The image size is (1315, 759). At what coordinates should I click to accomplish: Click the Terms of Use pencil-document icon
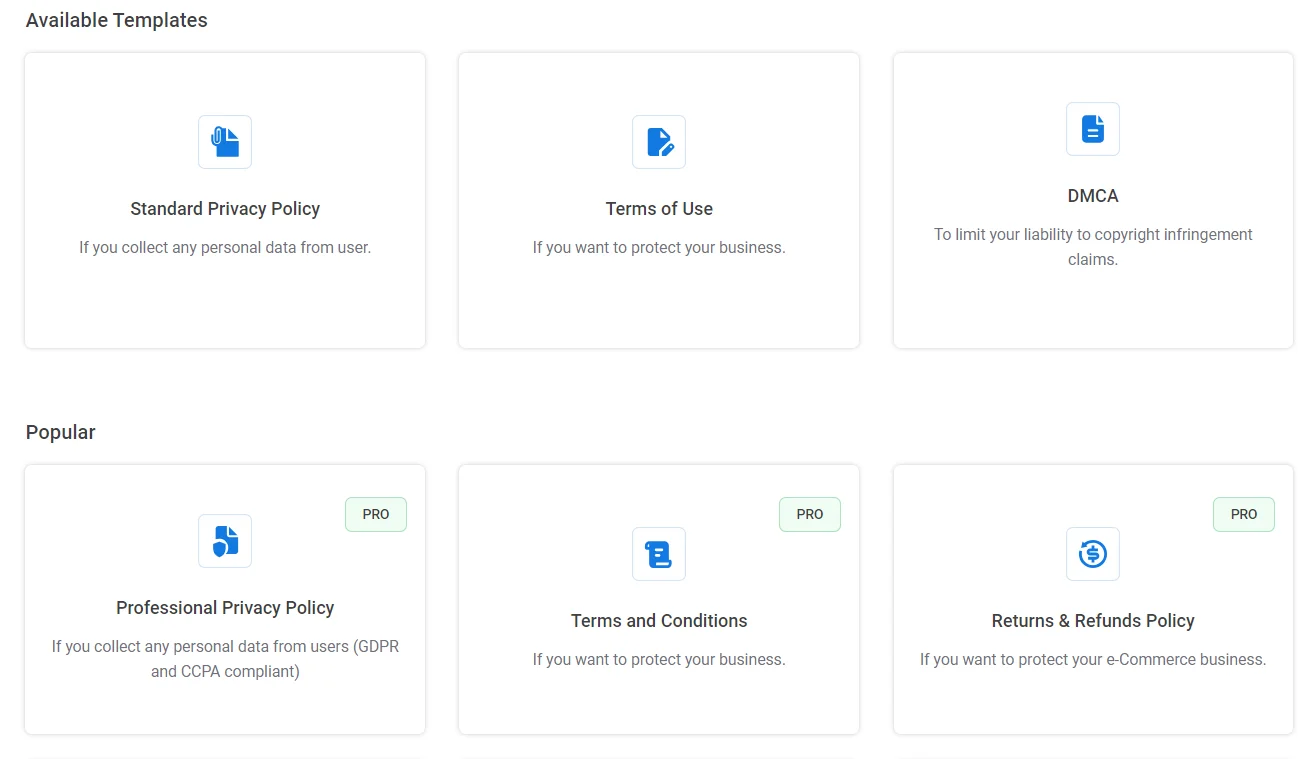(658, 141)
